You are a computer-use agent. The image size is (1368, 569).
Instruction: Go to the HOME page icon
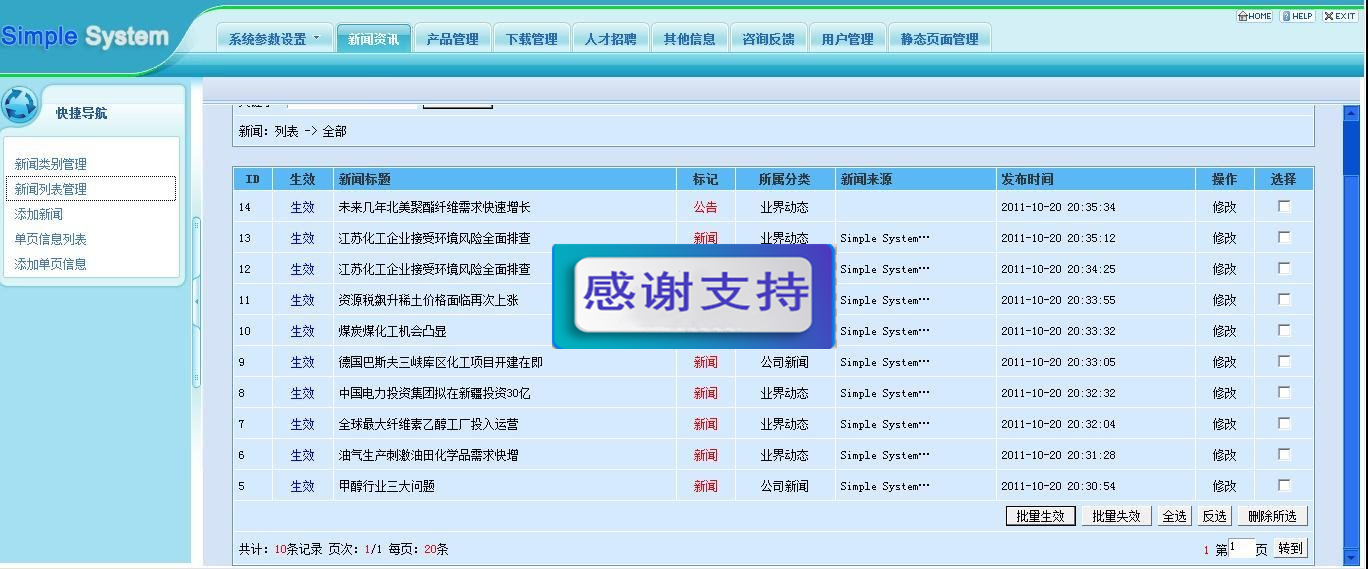1254,16
